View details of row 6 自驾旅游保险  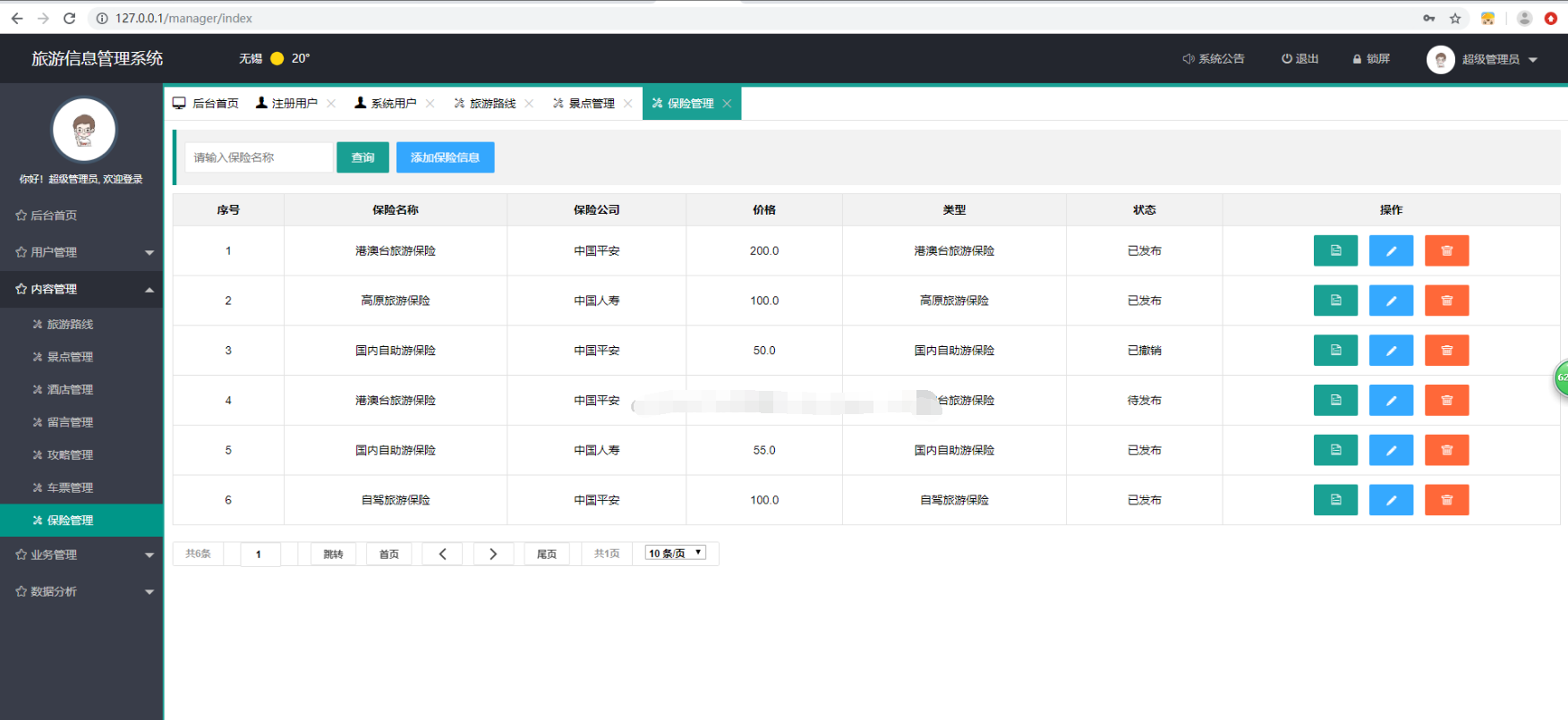click(1335, 500)
